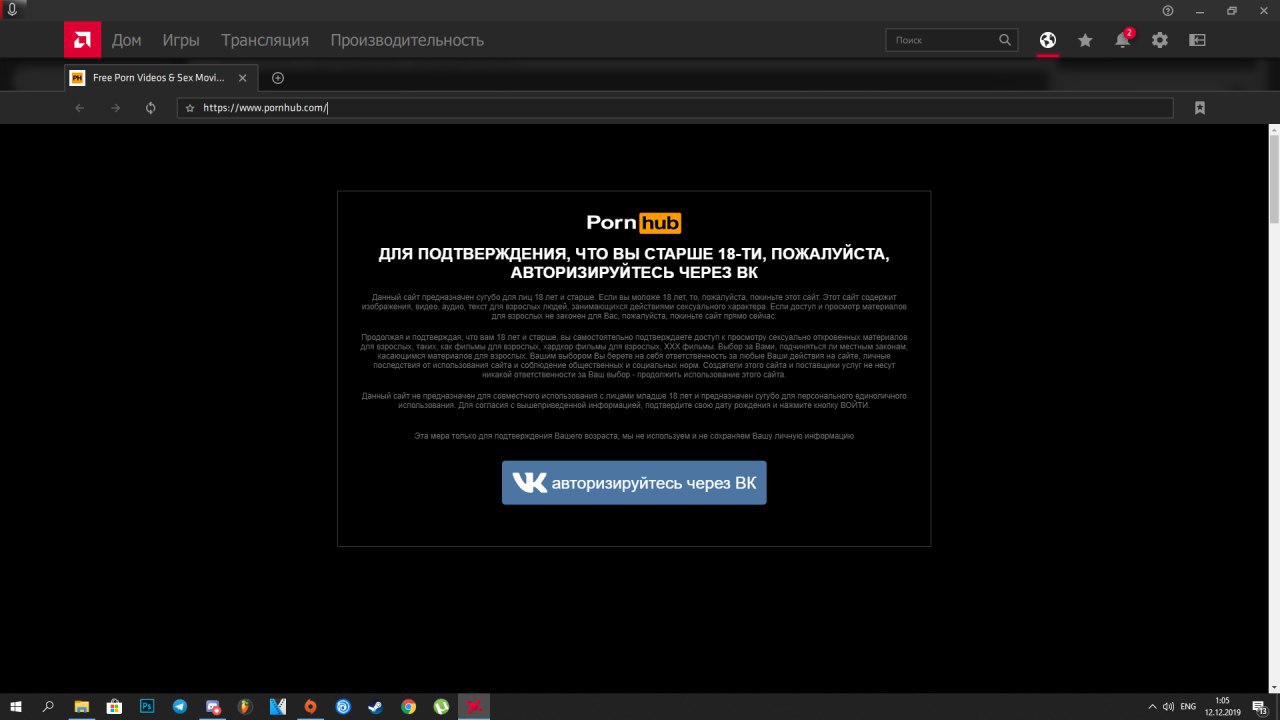Screen dimensions: 1280x720
Task: Click the AMD logo home icon
Action: [82, 40]
